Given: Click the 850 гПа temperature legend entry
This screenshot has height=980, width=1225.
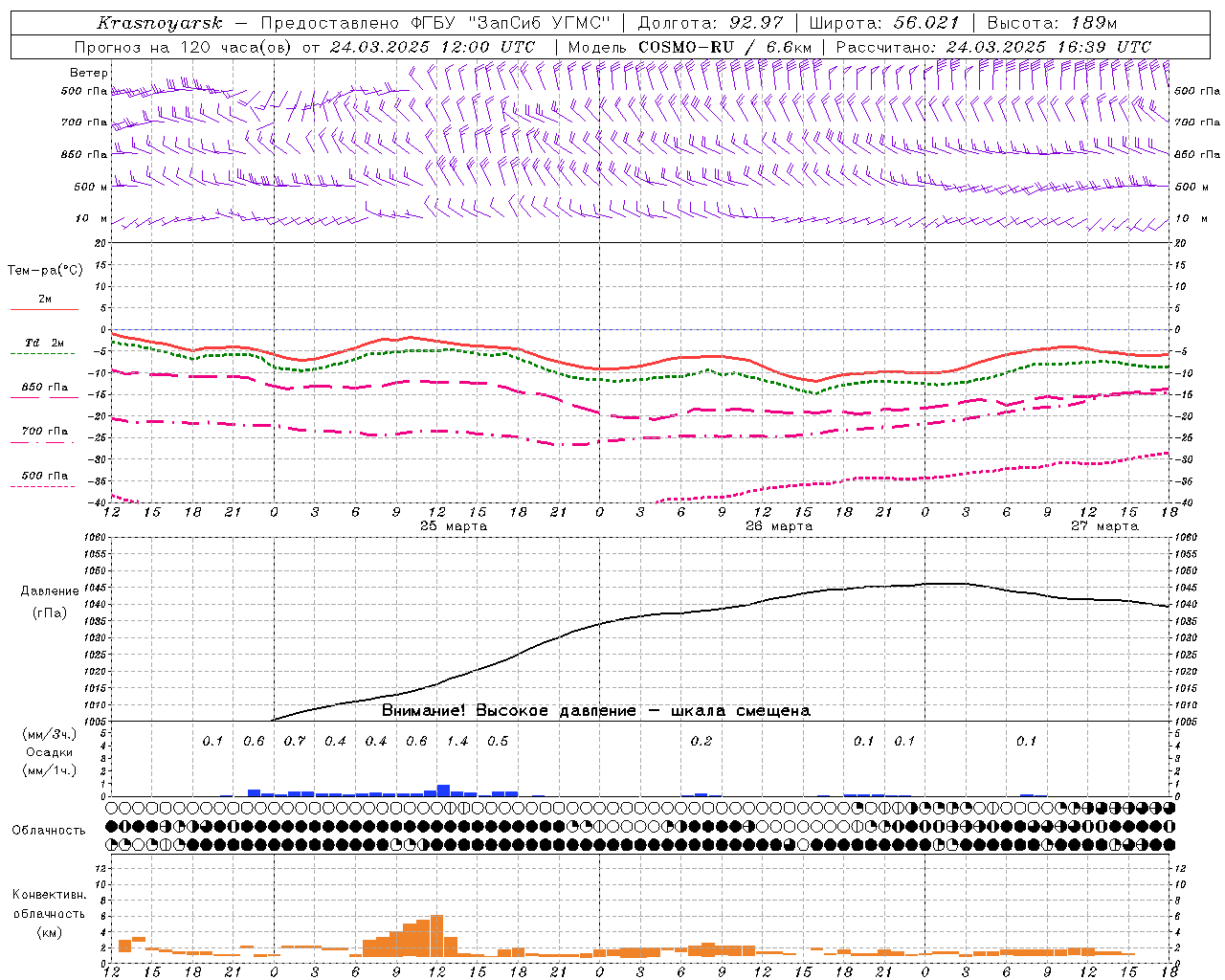Looking at the screenshot, I should pyautogui.click(x=45, y=388).
